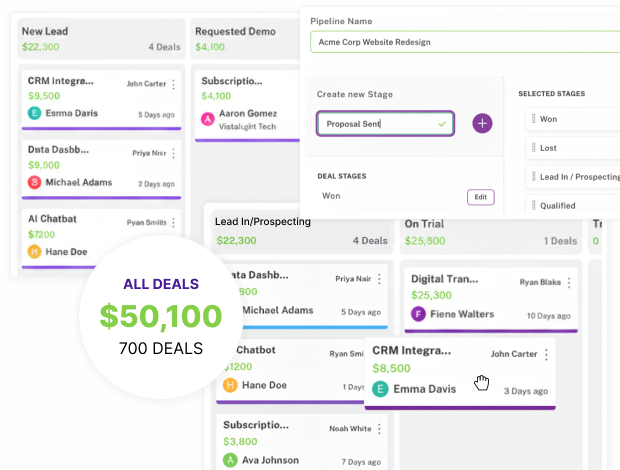Open the Digital Tran... deal title
The width and height of the screenshot is (620, 470).
pyautogui.click(x=444, y=279)
